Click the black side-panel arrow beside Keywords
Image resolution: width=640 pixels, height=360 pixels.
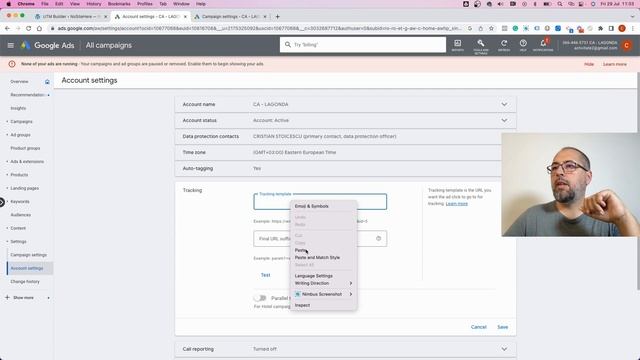[x=2, y=202]
